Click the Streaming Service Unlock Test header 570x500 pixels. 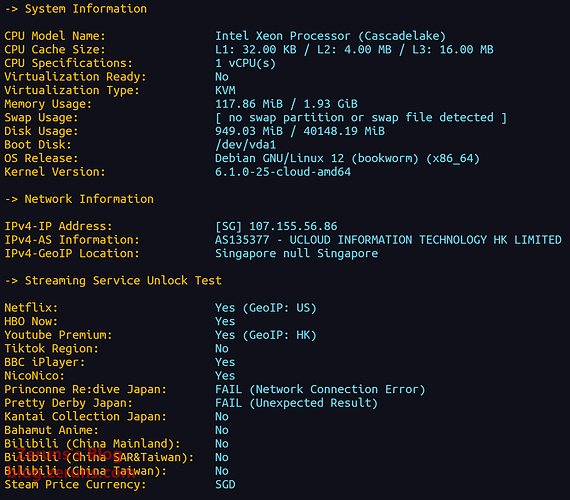click(x=113, y=281)
